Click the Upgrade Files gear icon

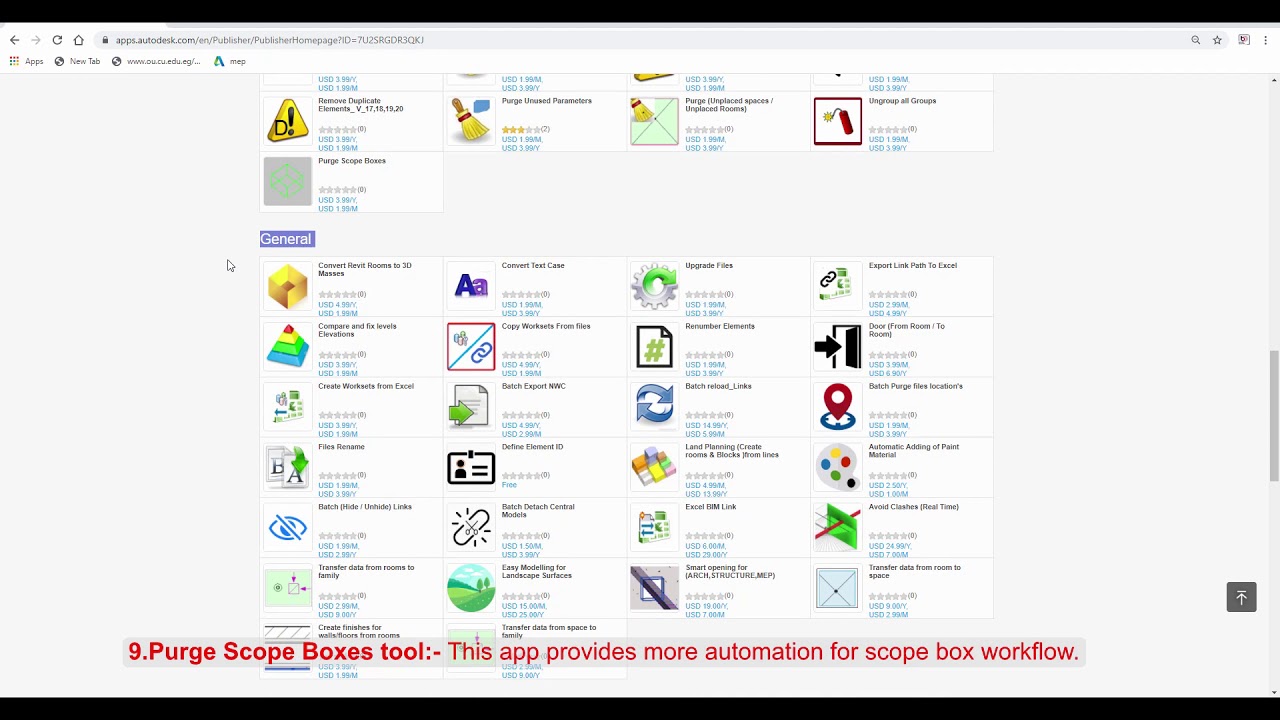tap(654, 286)
